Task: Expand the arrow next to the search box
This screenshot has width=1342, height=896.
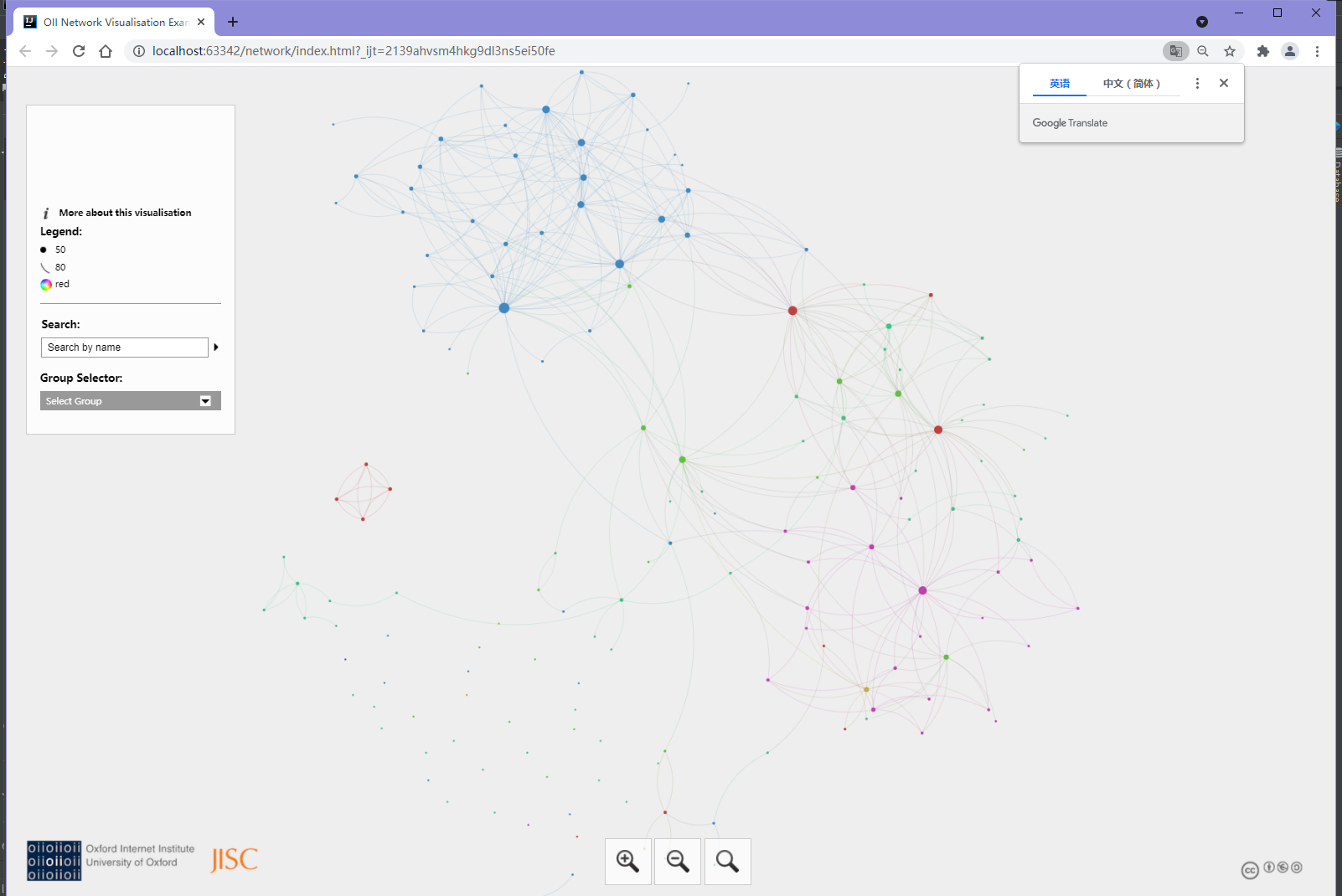Action: (216, 347)
